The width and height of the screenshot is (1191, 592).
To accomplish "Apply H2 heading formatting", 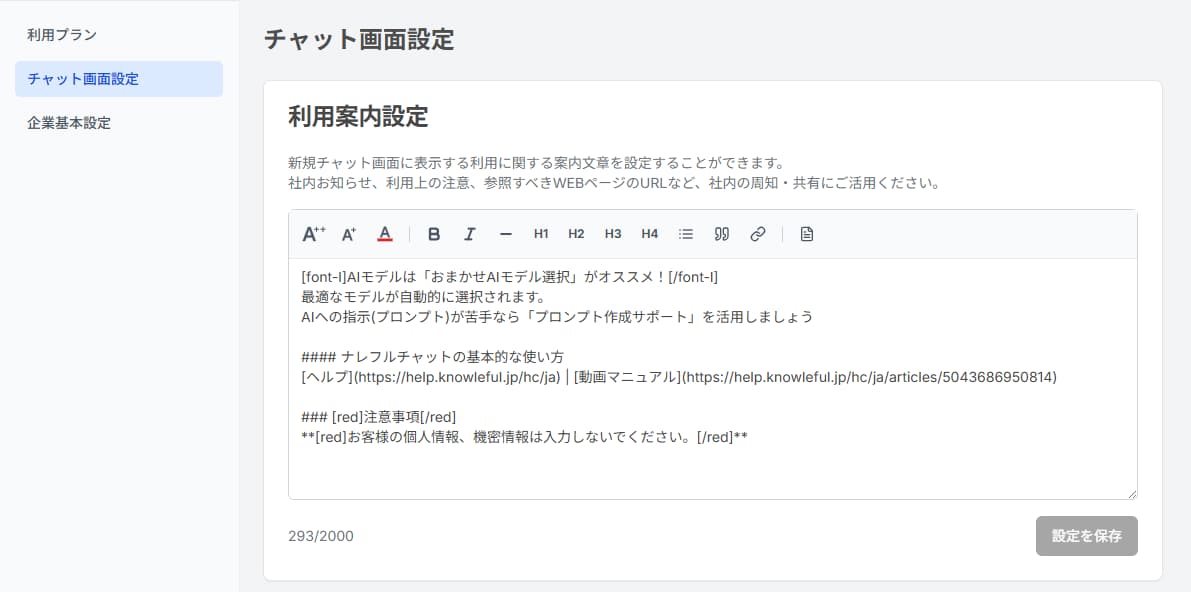I will [577, 233].
